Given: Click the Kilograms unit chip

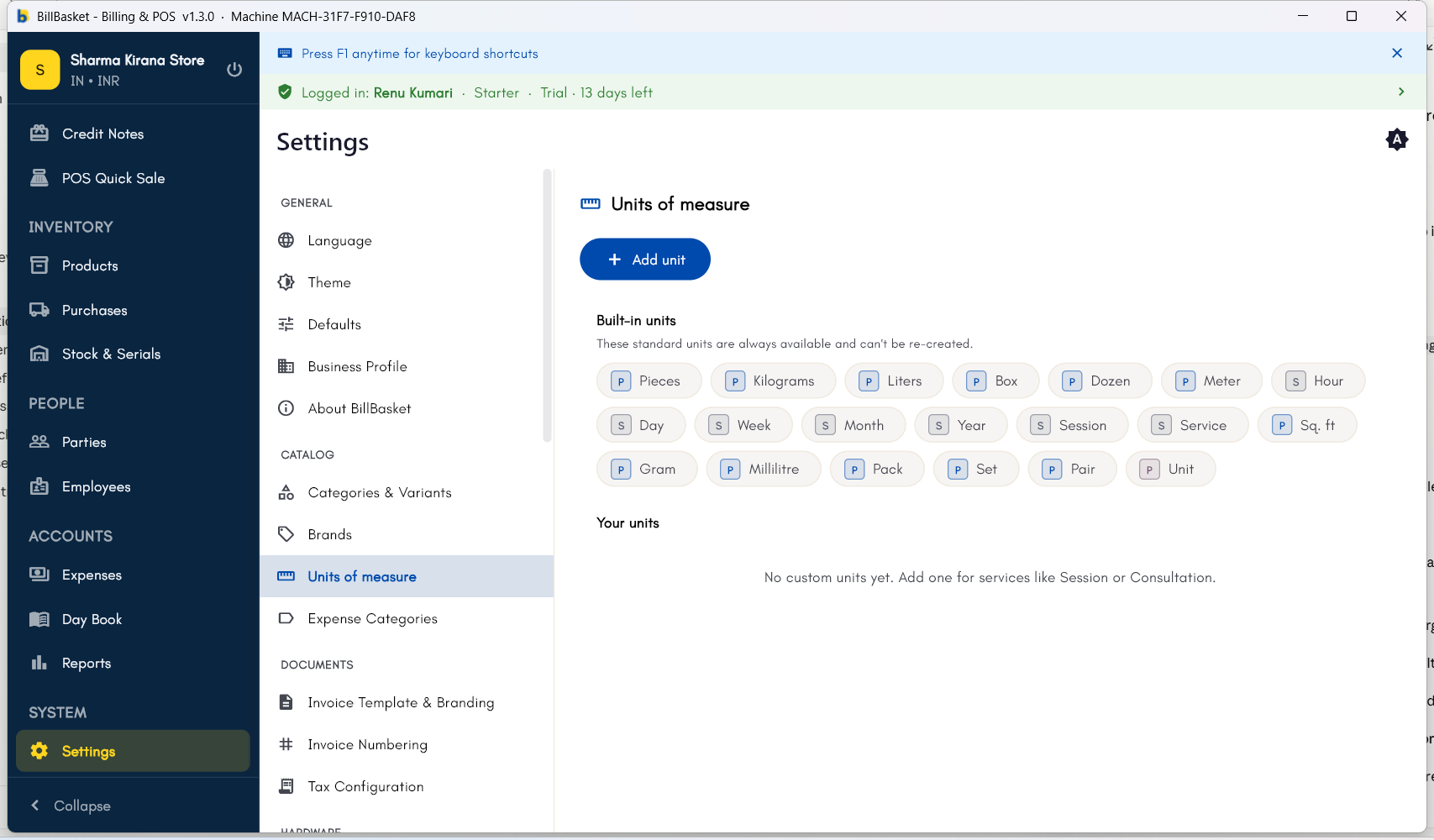Looking at the screenshot, I should click(773, 381).
